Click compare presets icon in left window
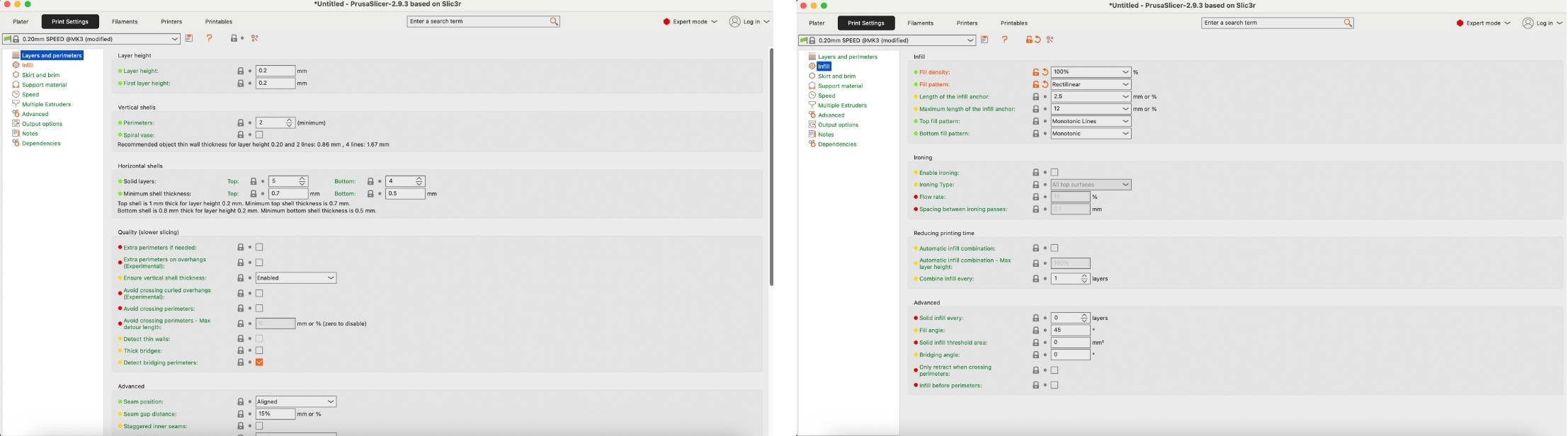 tap(256, 39)
